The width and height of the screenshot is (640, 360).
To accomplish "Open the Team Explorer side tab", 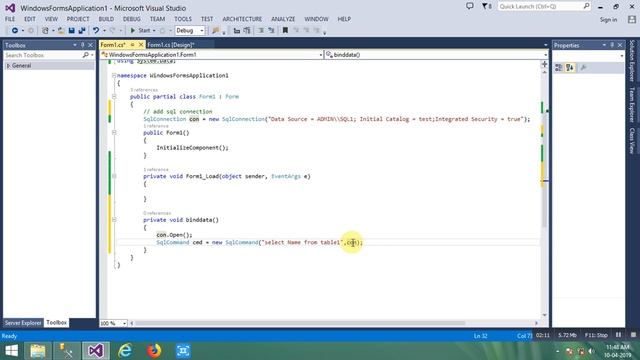I will [632, 104].
